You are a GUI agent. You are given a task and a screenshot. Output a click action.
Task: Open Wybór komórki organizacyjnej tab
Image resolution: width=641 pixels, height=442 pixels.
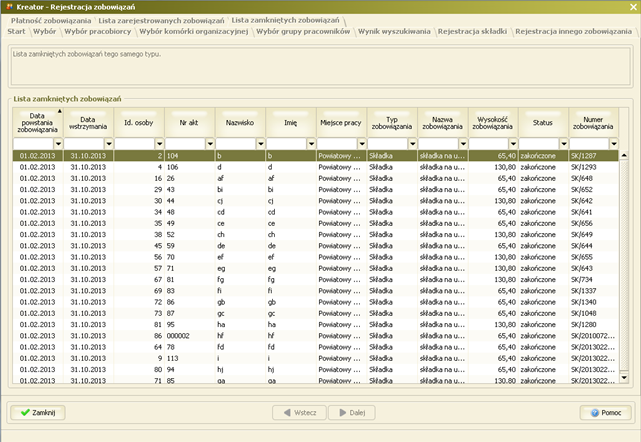[194, 31]
